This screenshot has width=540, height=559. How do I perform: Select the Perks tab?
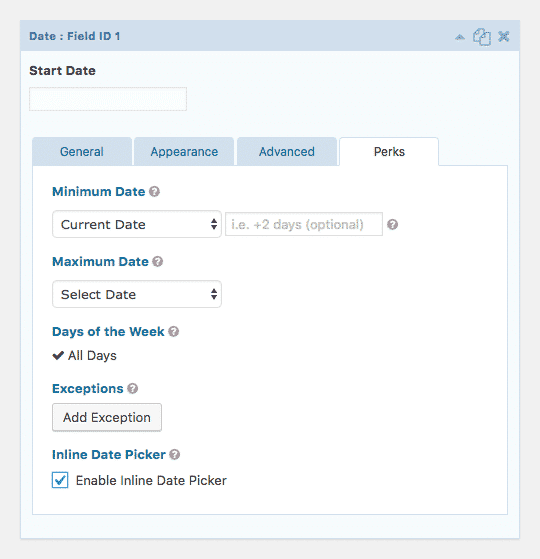click(x=389, y=152)
